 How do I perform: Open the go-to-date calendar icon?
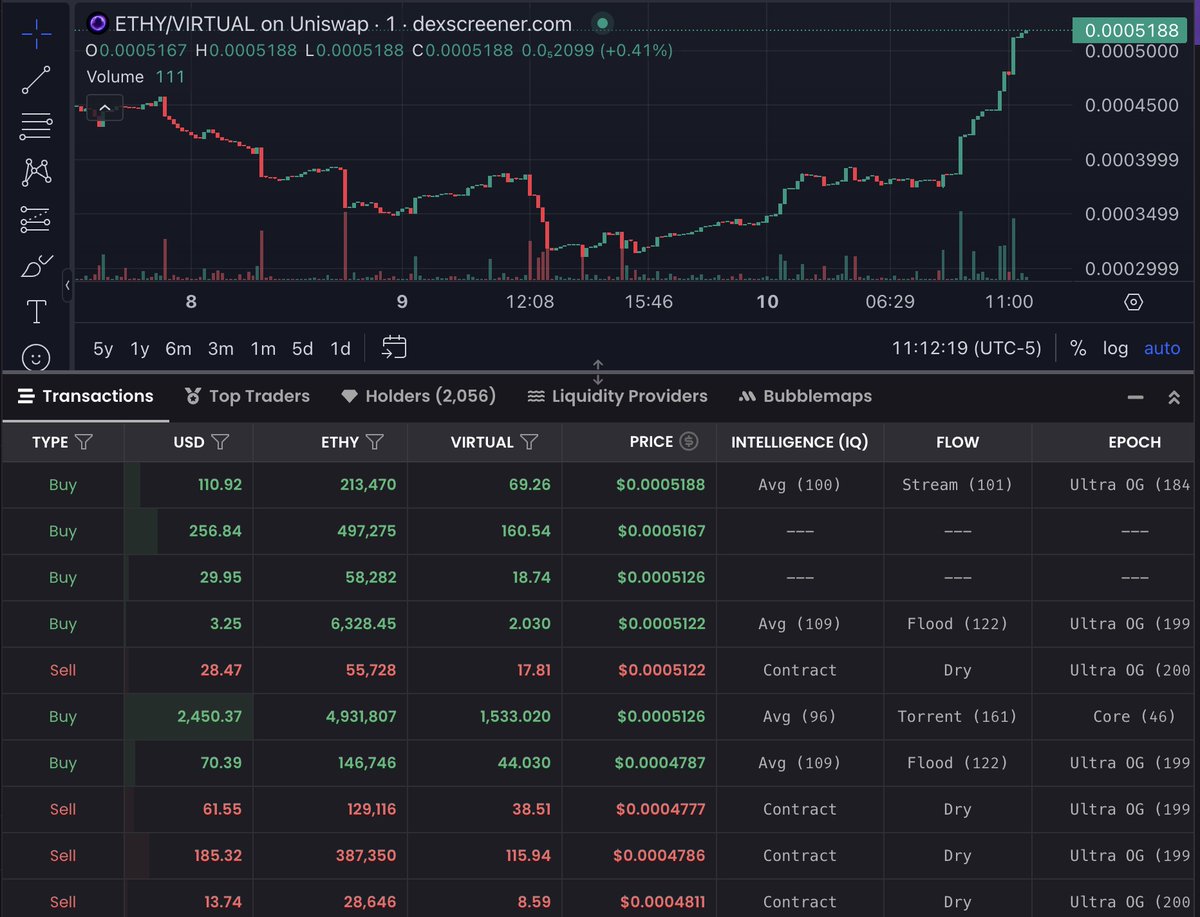click(x=394, y=348)
